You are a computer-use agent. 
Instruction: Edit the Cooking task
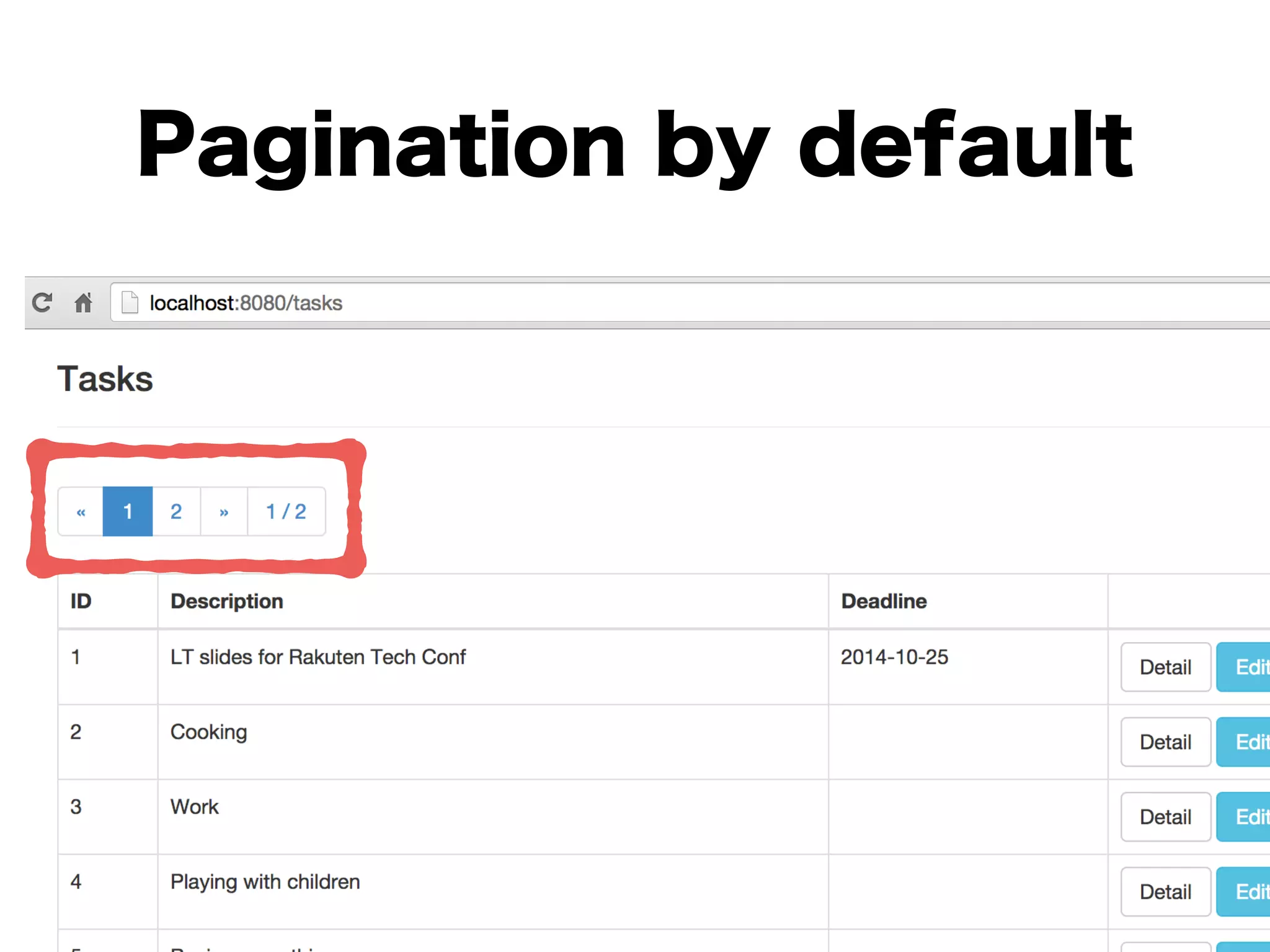coord(1243,742)
